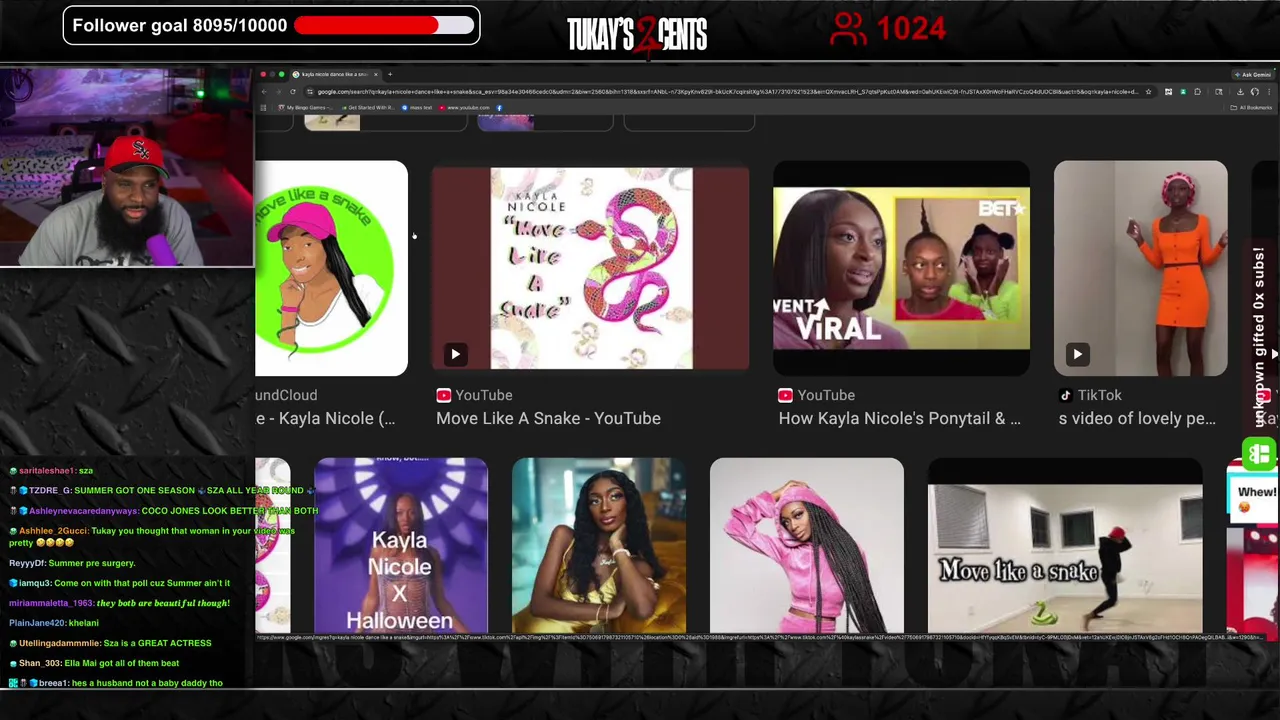Click the Ask Gemini button
1280x720 pixels.
coord(1254,75)
